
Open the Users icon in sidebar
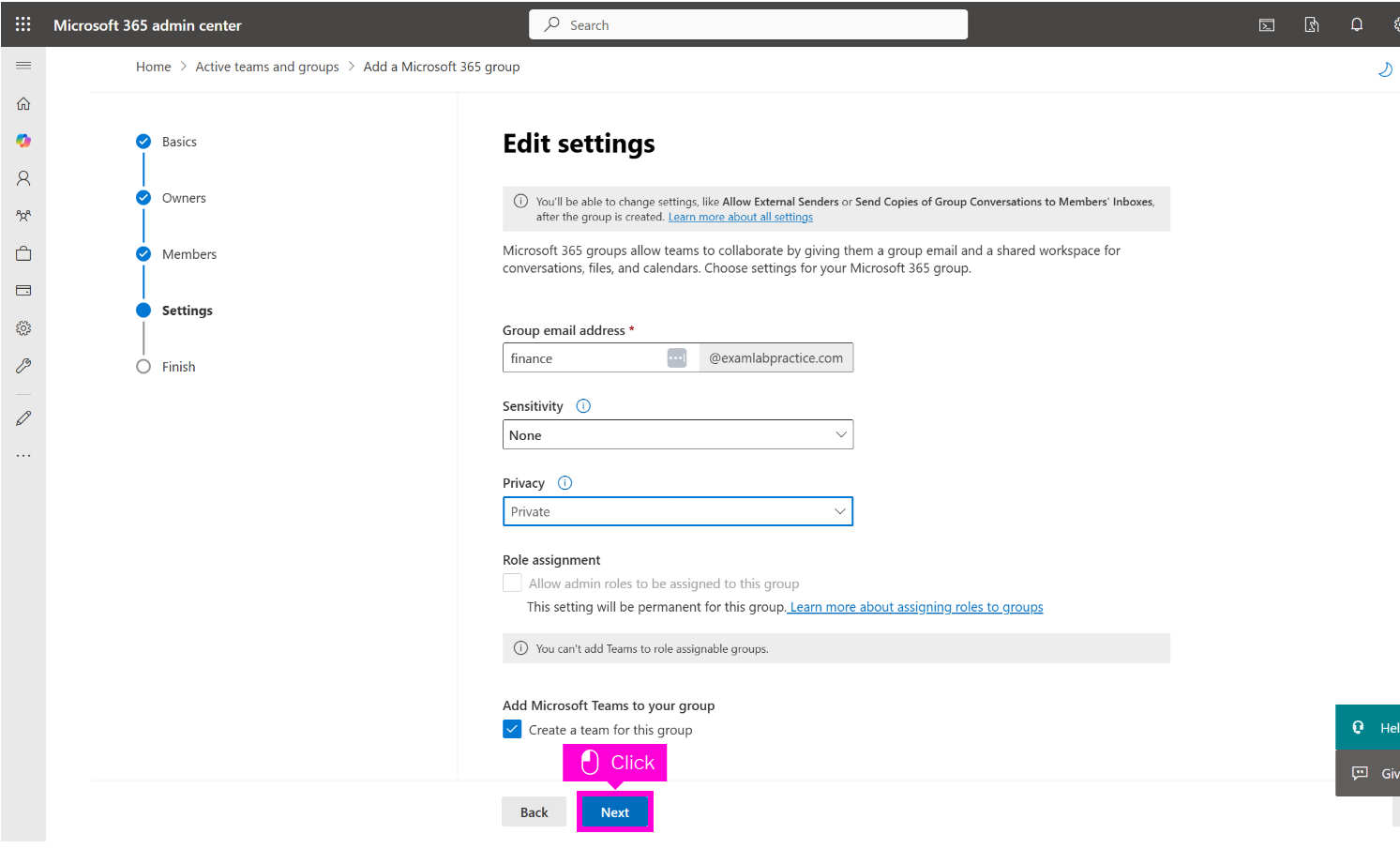pos(23,178)
